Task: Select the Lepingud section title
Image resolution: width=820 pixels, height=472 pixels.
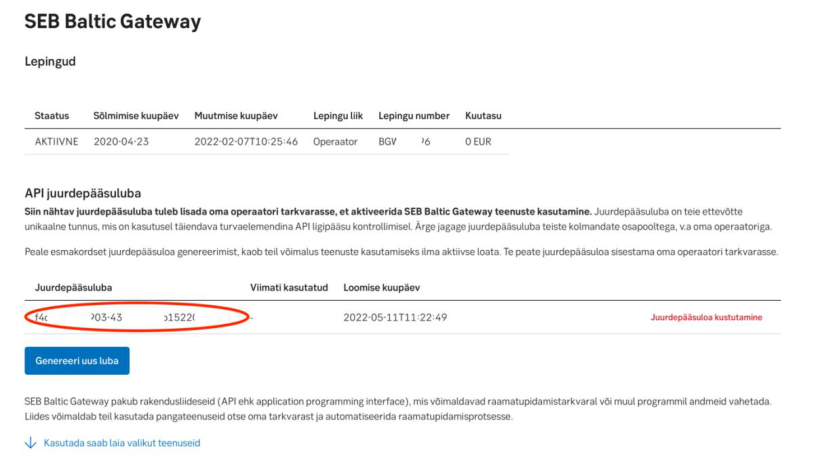Action: click(x=50, y=62)
